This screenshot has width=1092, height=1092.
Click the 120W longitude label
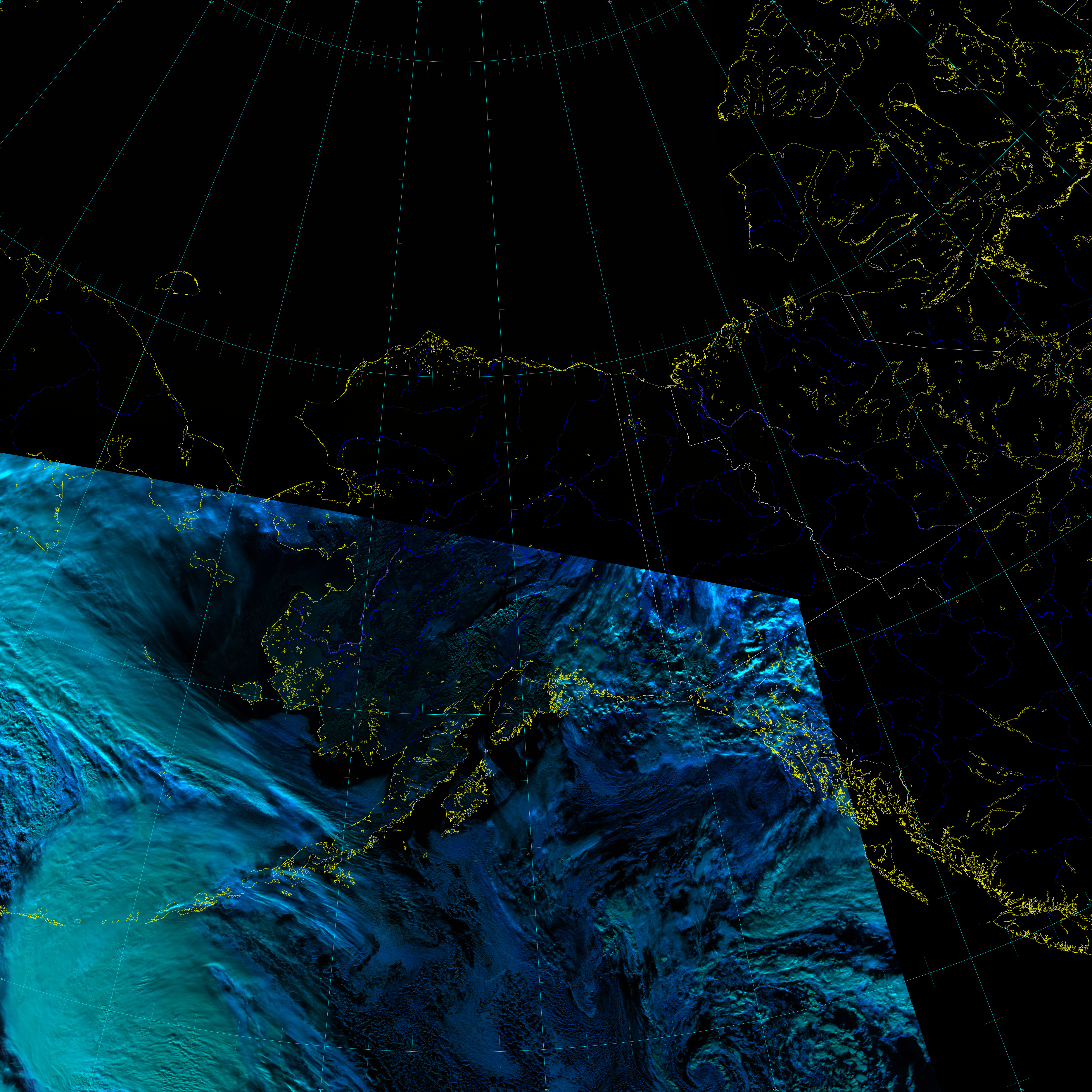[x=684, y=2]
